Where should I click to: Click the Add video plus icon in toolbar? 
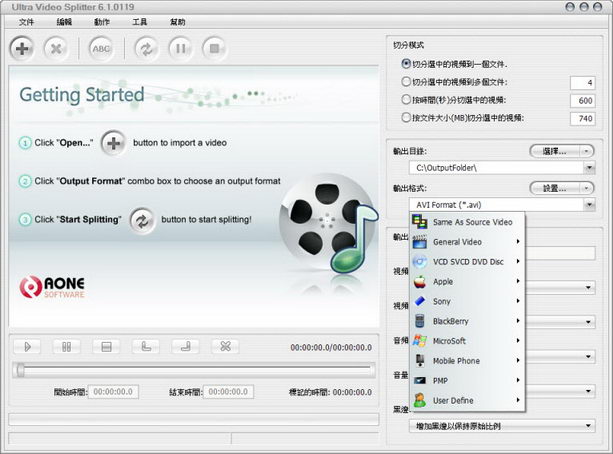coord(24,47)
